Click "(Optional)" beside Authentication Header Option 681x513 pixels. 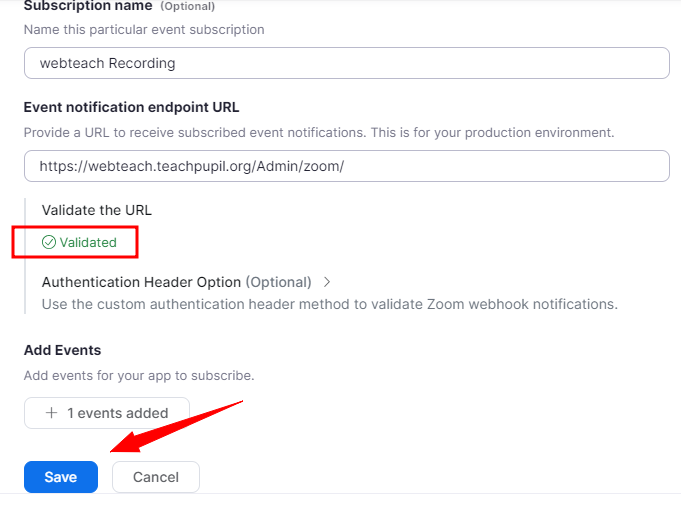tap(279, 282)
